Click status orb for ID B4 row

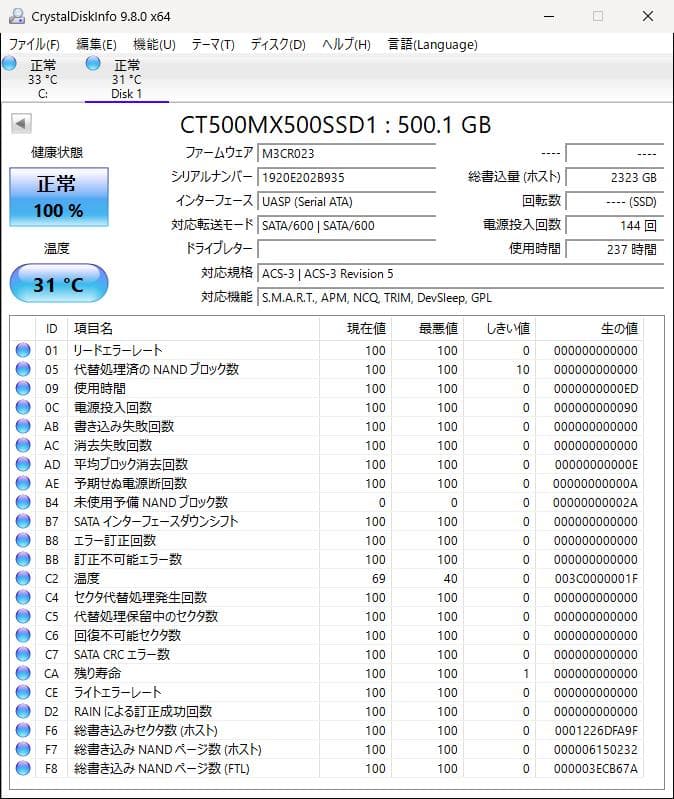coord(23,502)
